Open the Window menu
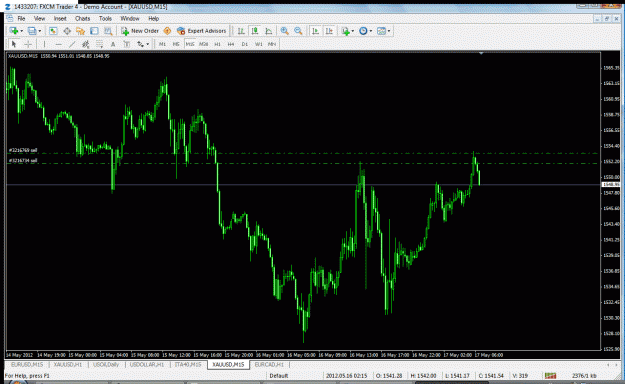The image size is (625, 384). point(130,18)
